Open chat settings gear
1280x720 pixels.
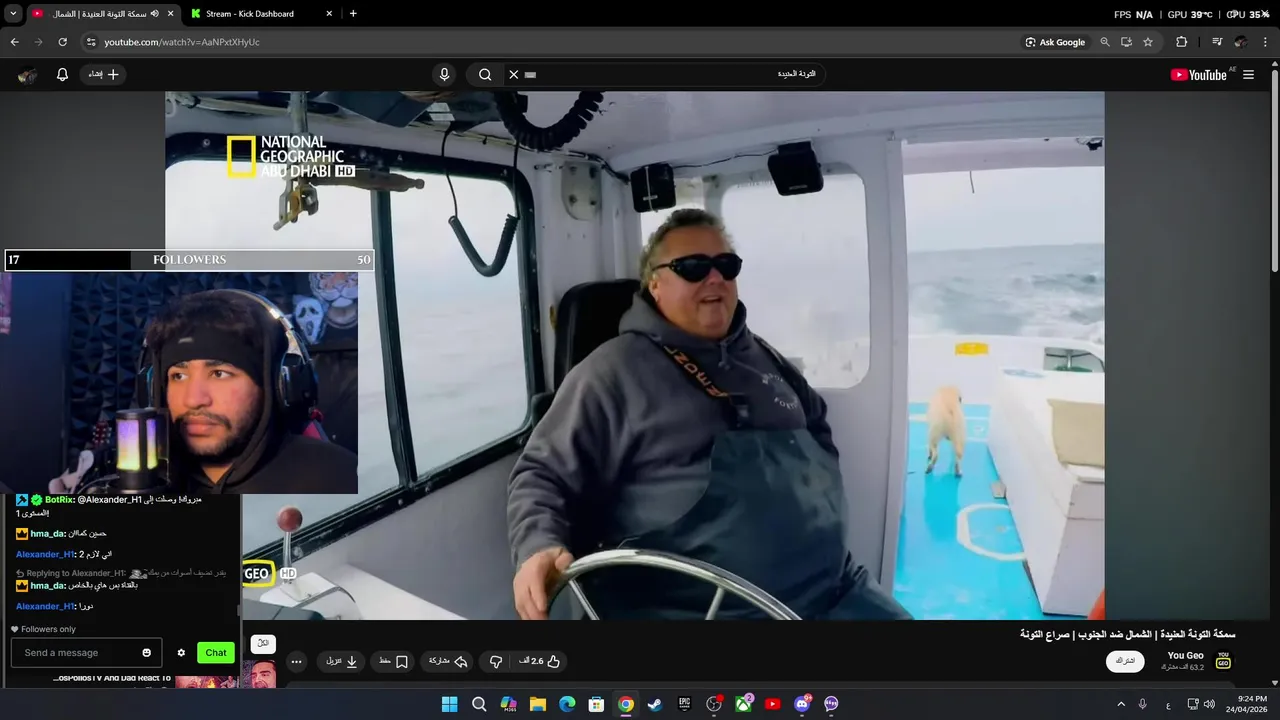pos(181,653)
